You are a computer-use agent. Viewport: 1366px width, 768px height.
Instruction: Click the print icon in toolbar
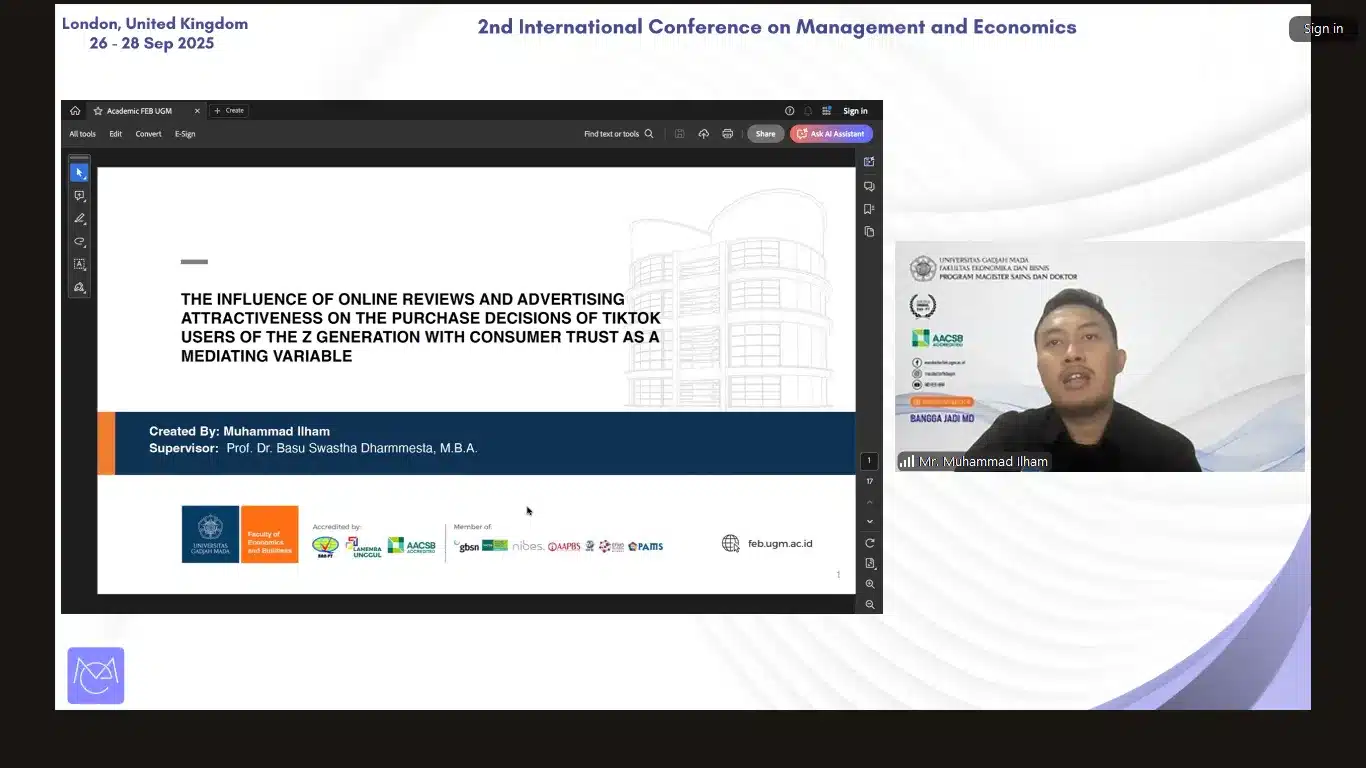727,134
